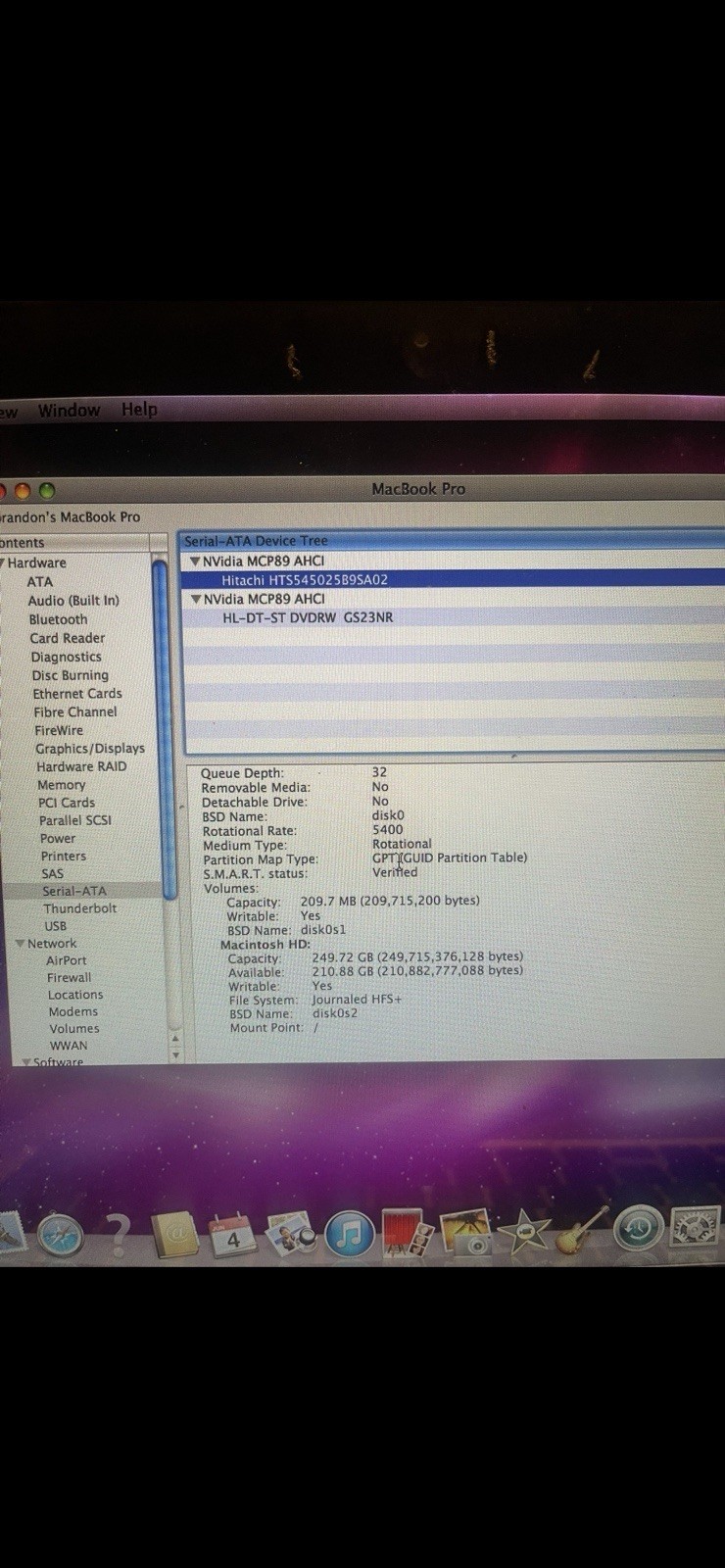Open Address Book in the dock
The width and height of the screenshot is (725, 1568).
176,1235
